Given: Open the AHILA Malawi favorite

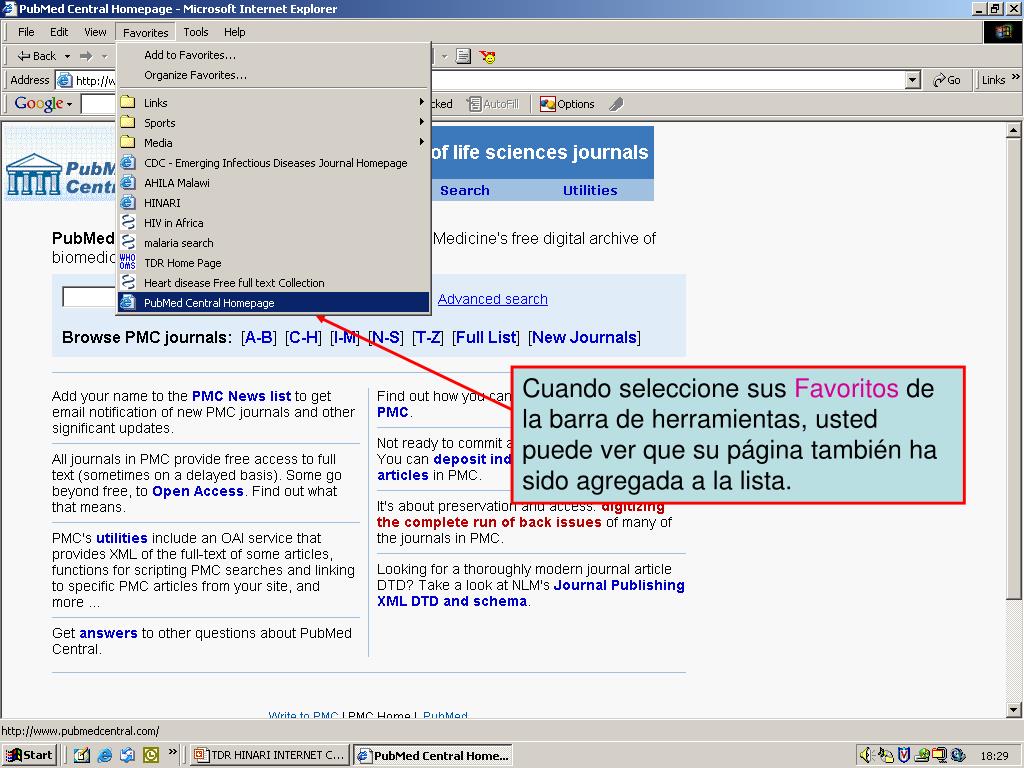Looking at the screenshot, I should pyautogui.click(x=274, y=183).
